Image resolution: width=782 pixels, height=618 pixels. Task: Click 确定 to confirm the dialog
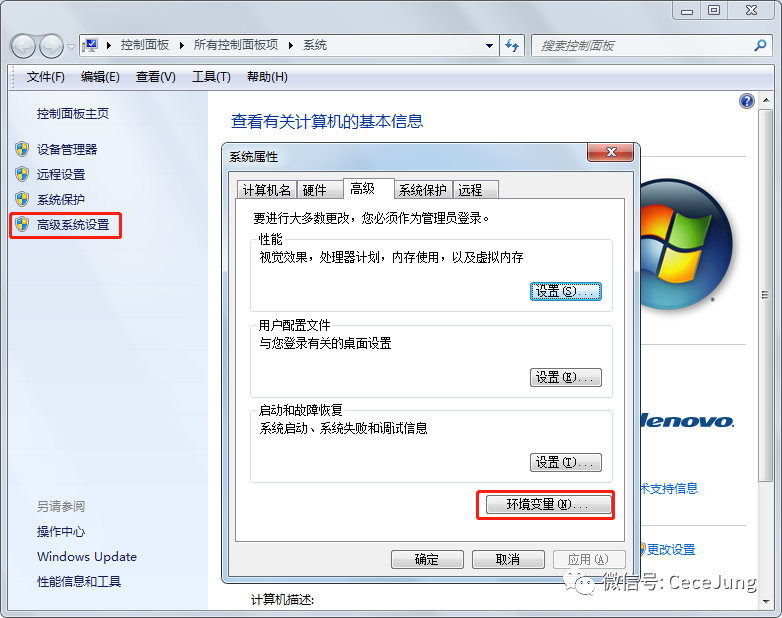coord(427,559)
